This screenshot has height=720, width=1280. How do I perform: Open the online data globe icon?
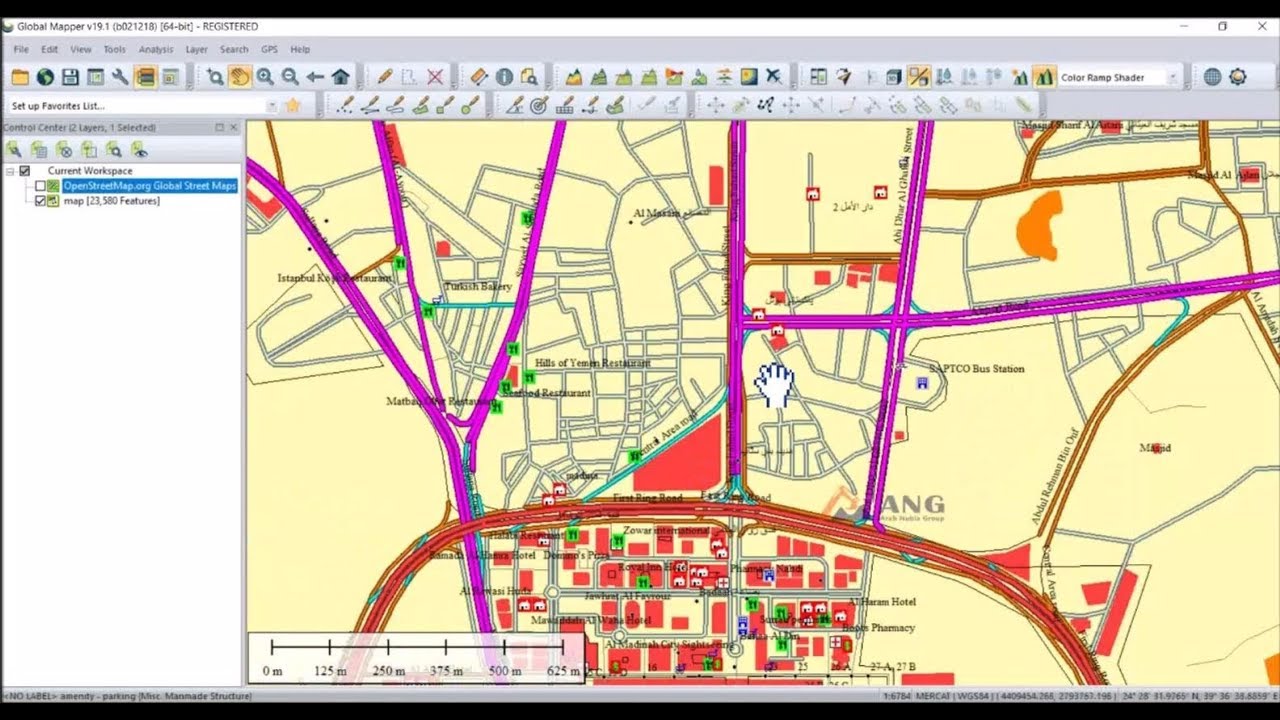click(45, 77)
